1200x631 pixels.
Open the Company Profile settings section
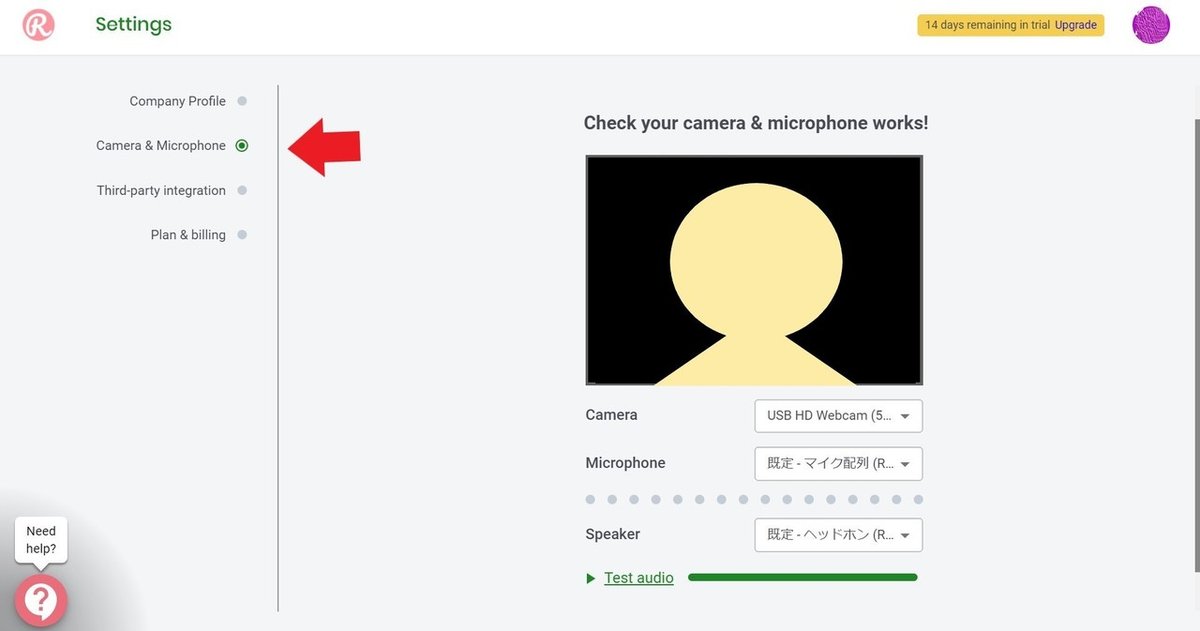(x=177, y=101)
